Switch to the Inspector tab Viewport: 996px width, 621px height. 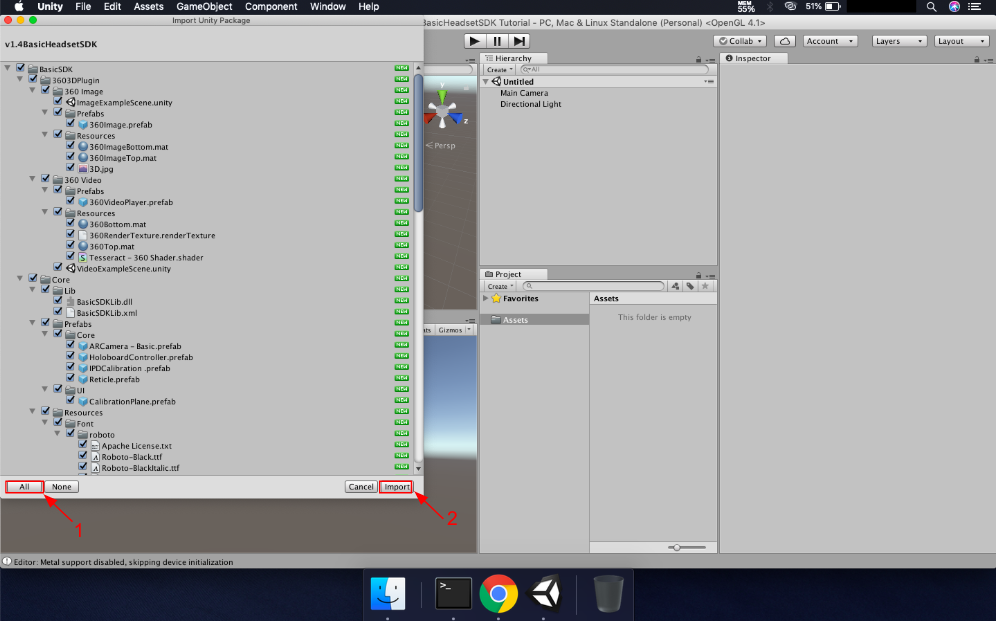(753, 58)
